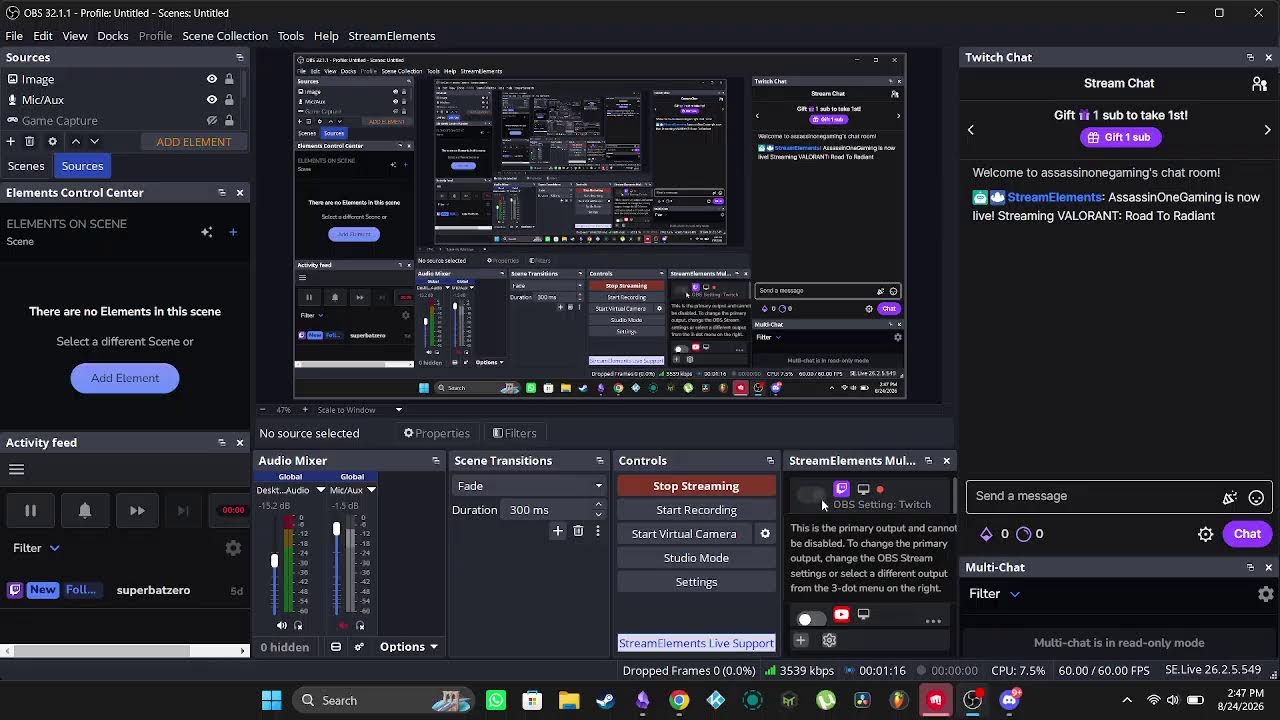
Task: Open the Twitch icon on the superbatzero row
Action: click(x=15, y=590)
